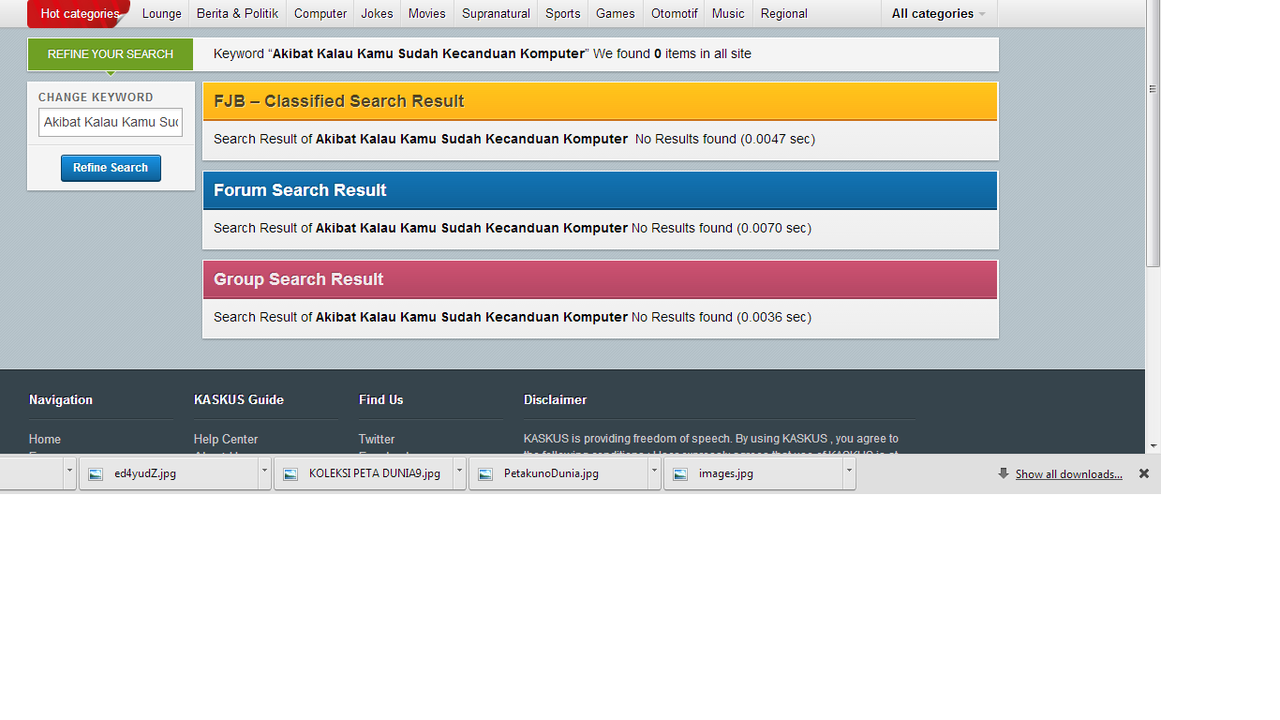Open the Supranatural category
1280x720 pixels.
click(495, 13)
